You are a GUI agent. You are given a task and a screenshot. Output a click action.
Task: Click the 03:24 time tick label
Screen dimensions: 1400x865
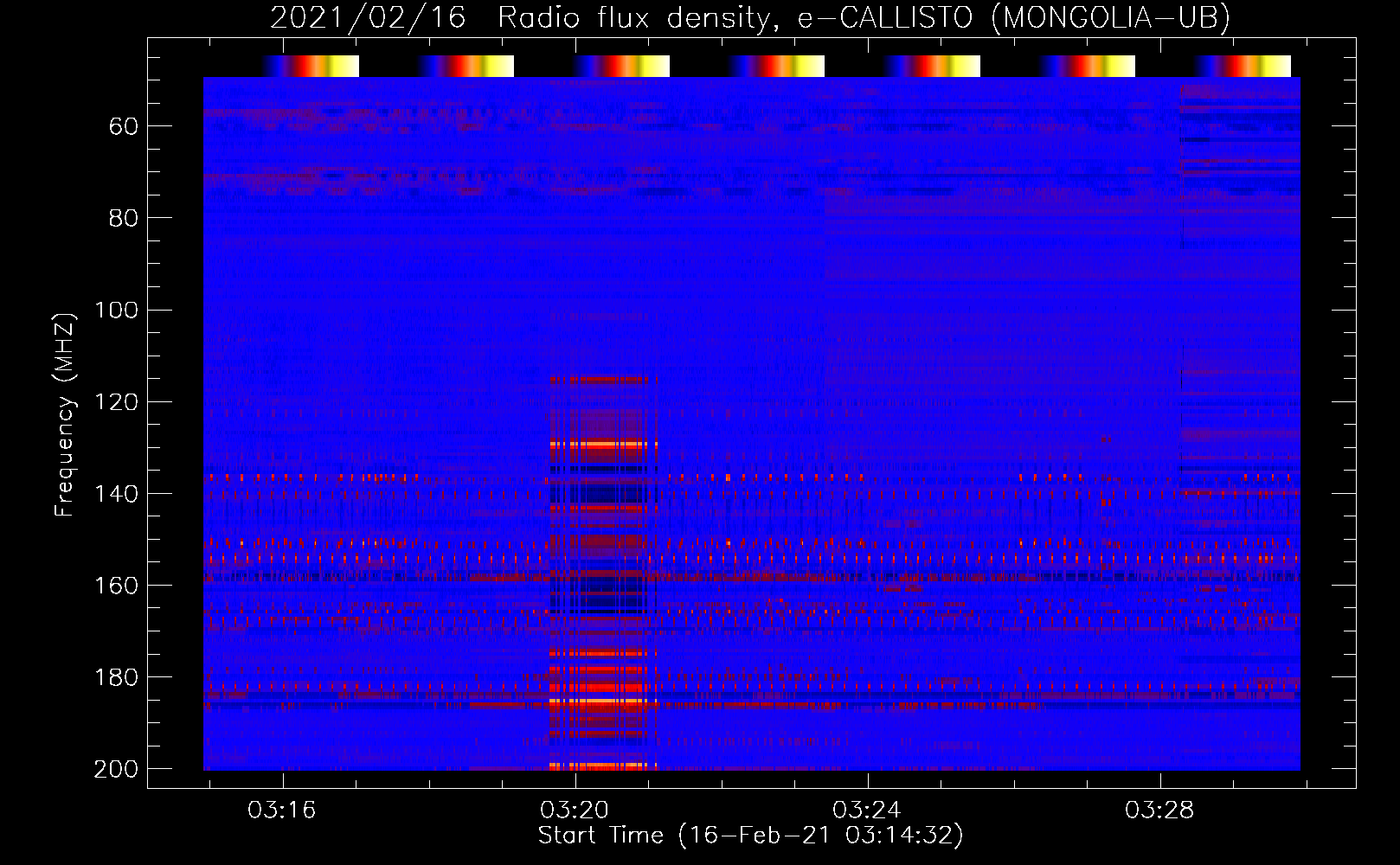tap(867, 811)
